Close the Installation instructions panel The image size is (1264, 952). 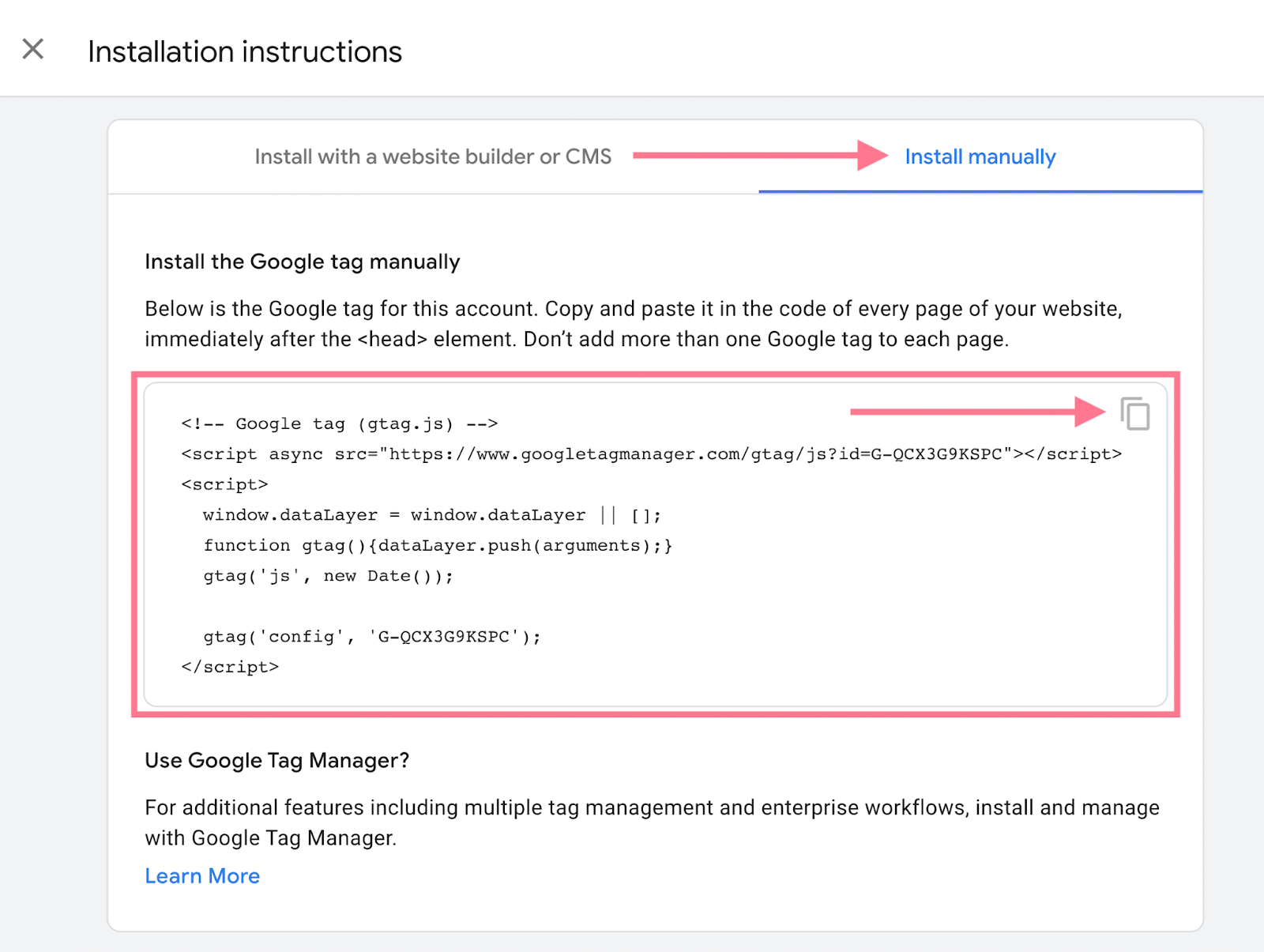pyautogui.click(x=33, y=49)
